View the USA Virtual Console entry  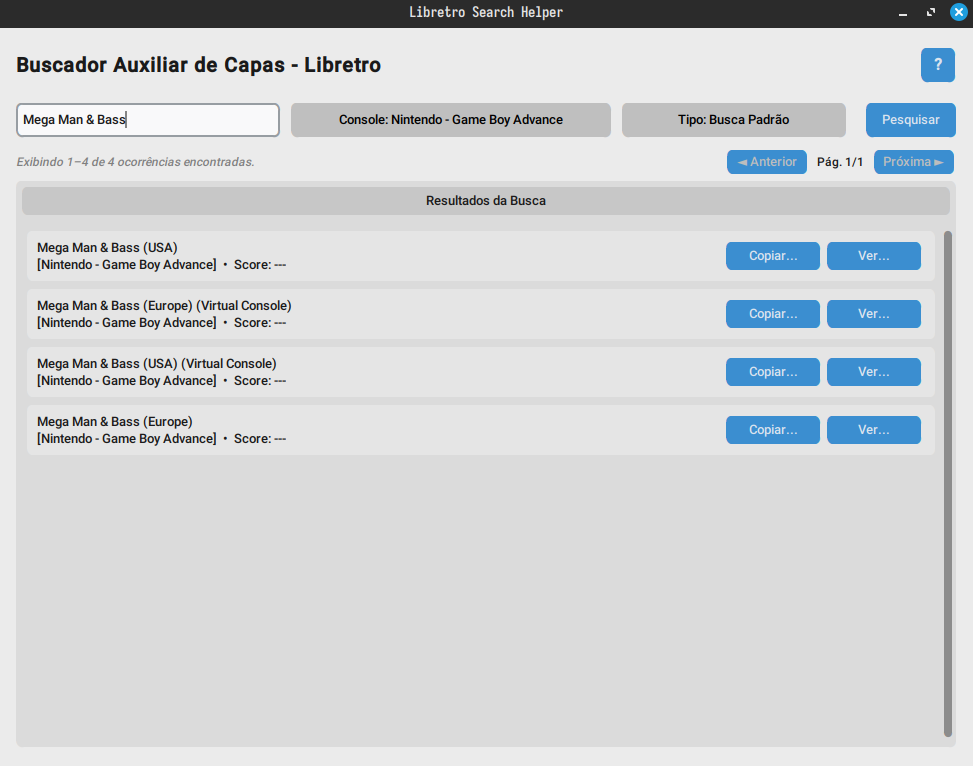(874, 372)
